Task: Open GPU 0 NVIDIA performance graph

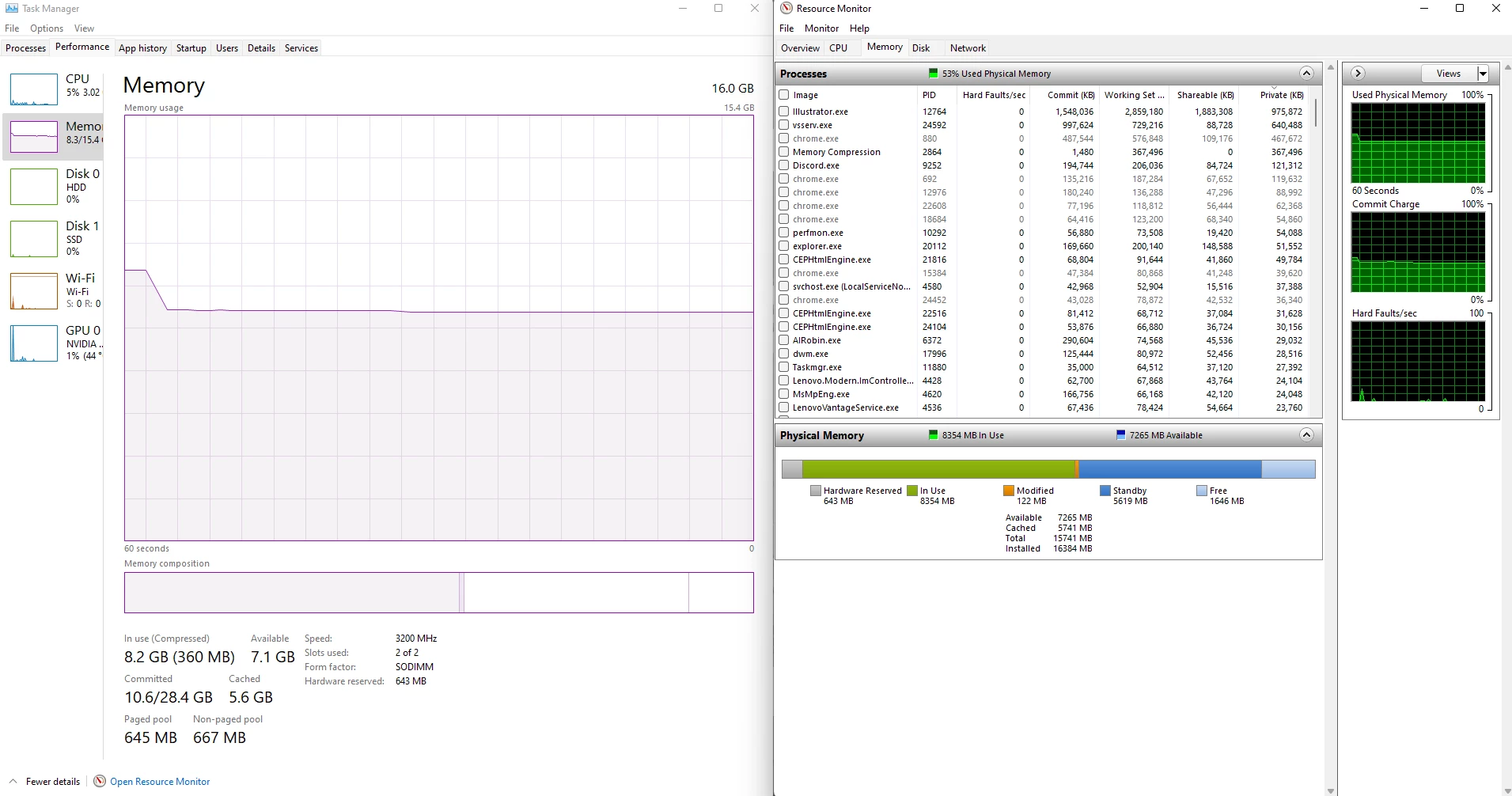Action: point(34,343)
